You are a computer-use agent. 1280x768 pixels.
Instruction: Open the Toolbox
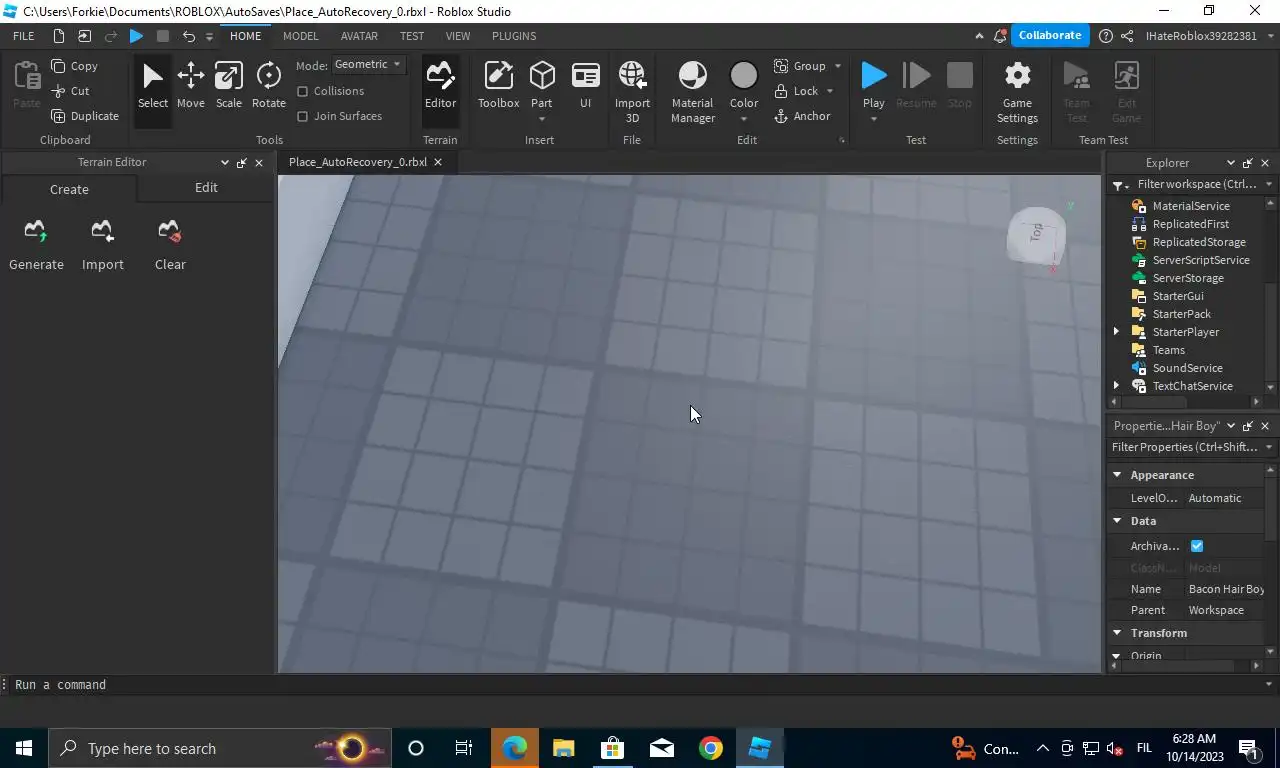[498, 85]
